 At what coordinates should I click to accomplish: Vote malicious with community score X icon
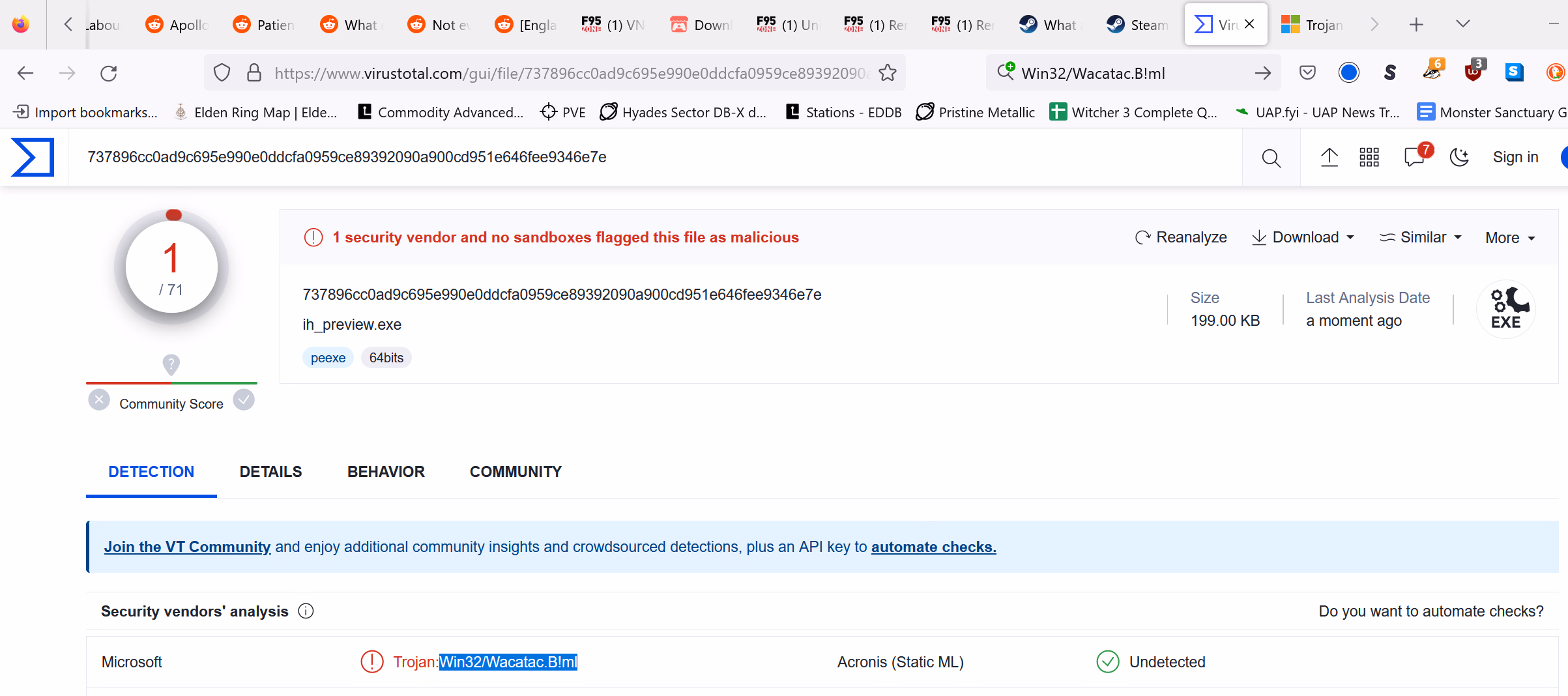[99, 399]
